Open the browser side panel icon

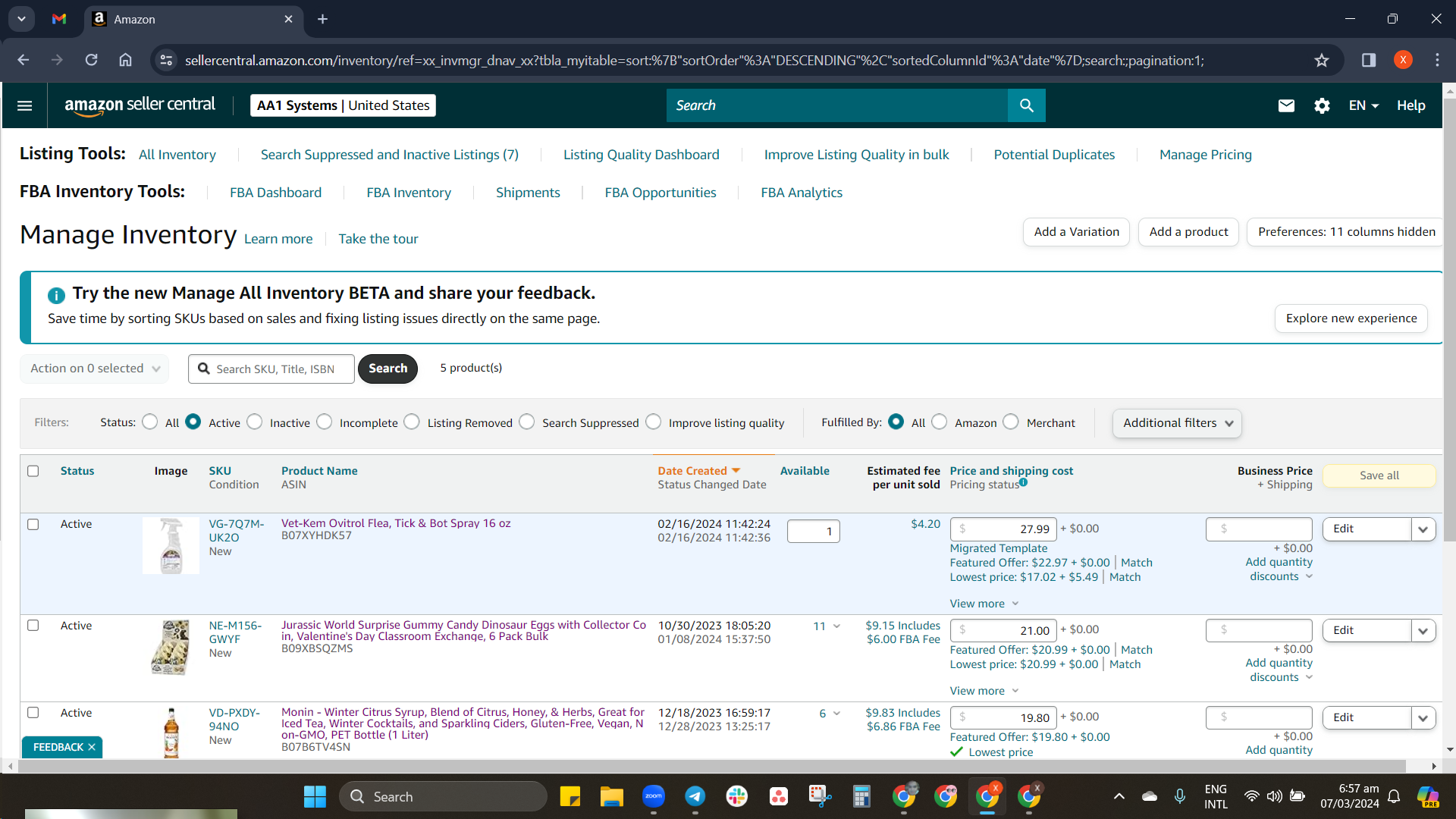pyautogui.click(x=1369, y=60)
